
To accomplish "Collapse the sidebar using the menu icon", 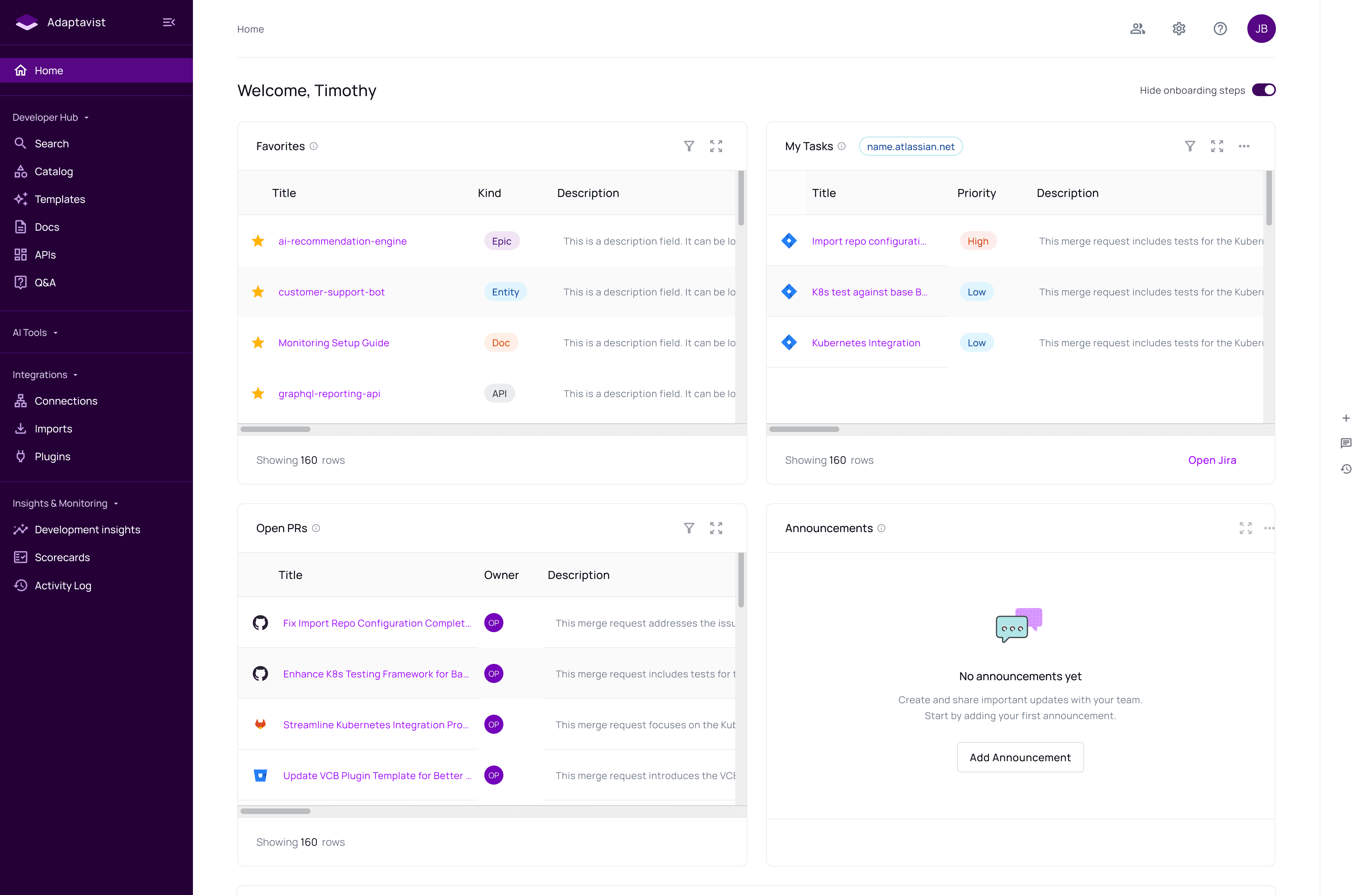I will tap(169, 23).
